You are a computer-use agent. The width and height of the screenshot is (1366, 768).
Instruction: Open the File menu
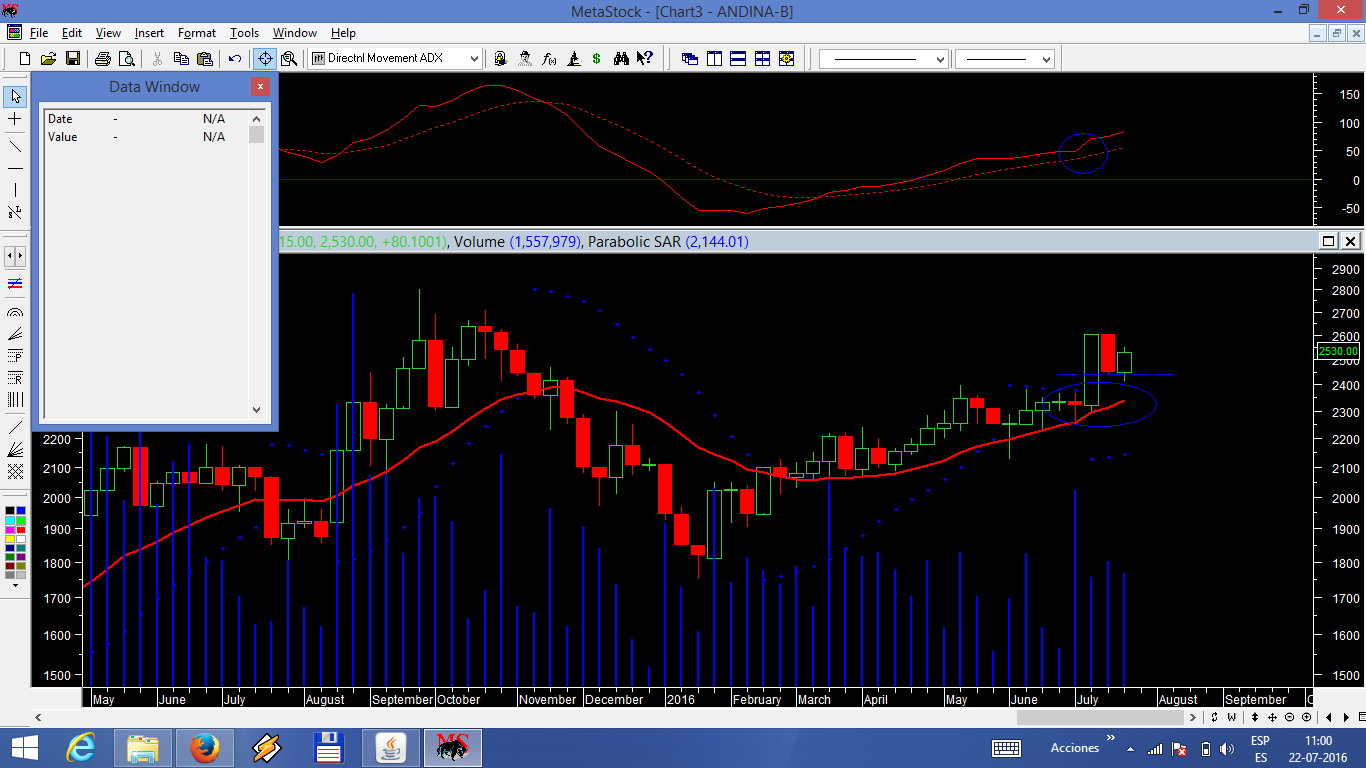(x=39, y=33)
